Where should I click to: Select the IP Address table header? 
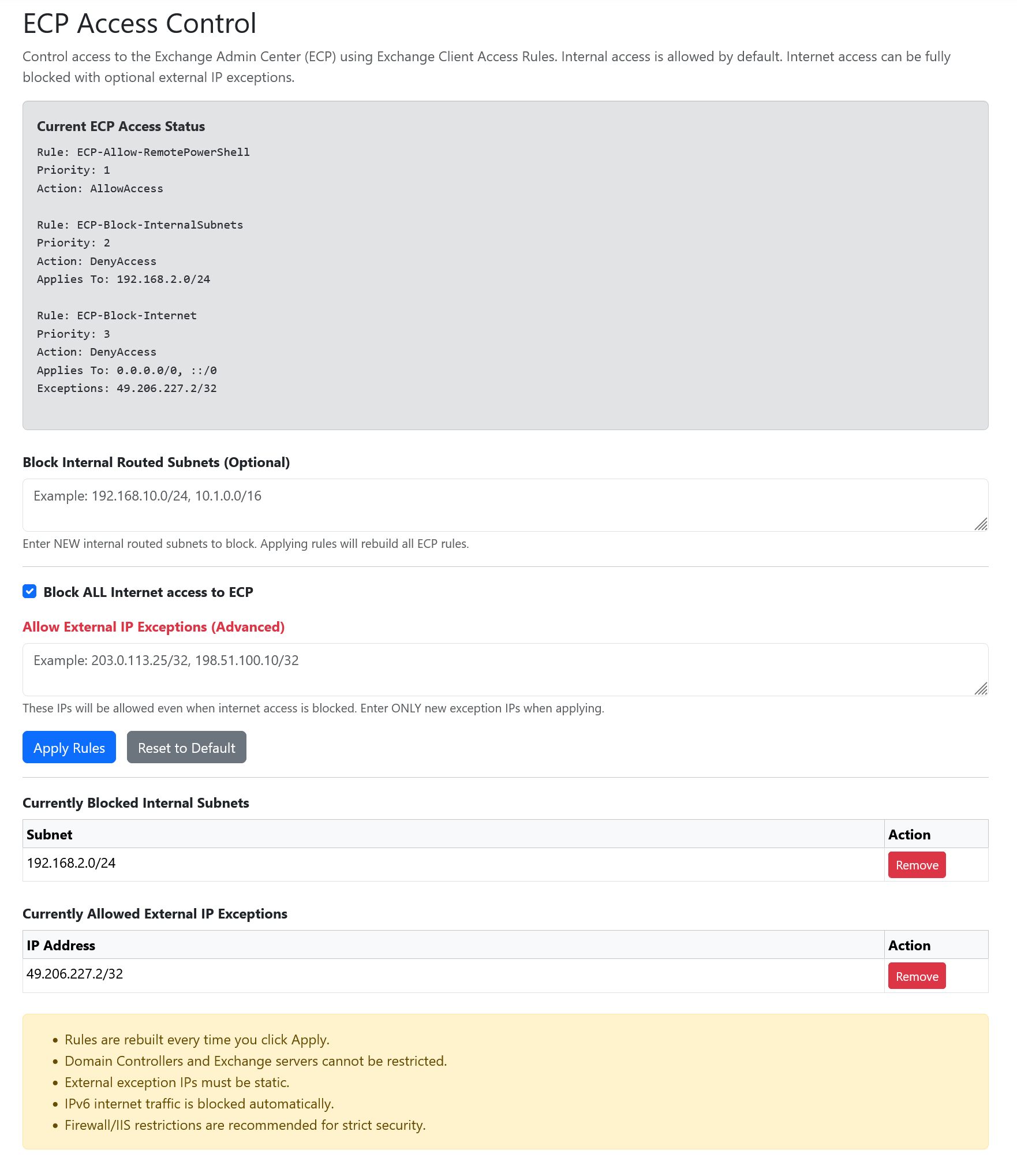tap(61, 945)
